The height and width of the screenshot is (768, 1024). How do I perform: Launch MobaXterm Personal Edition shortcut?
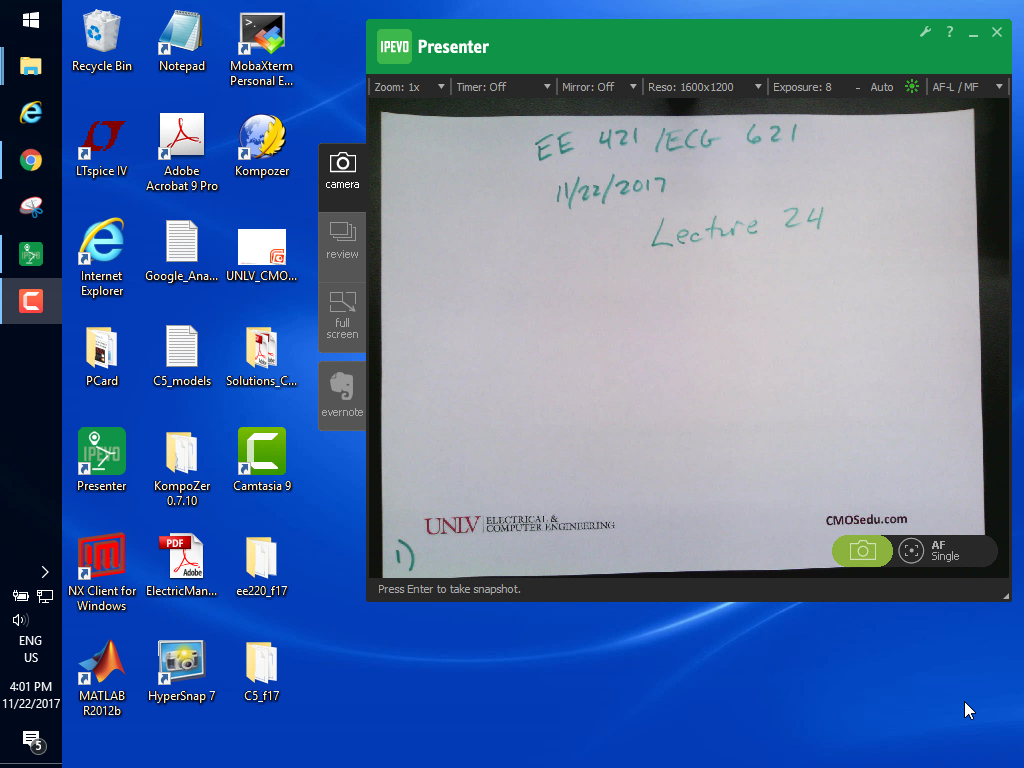[x=261, y=48]
